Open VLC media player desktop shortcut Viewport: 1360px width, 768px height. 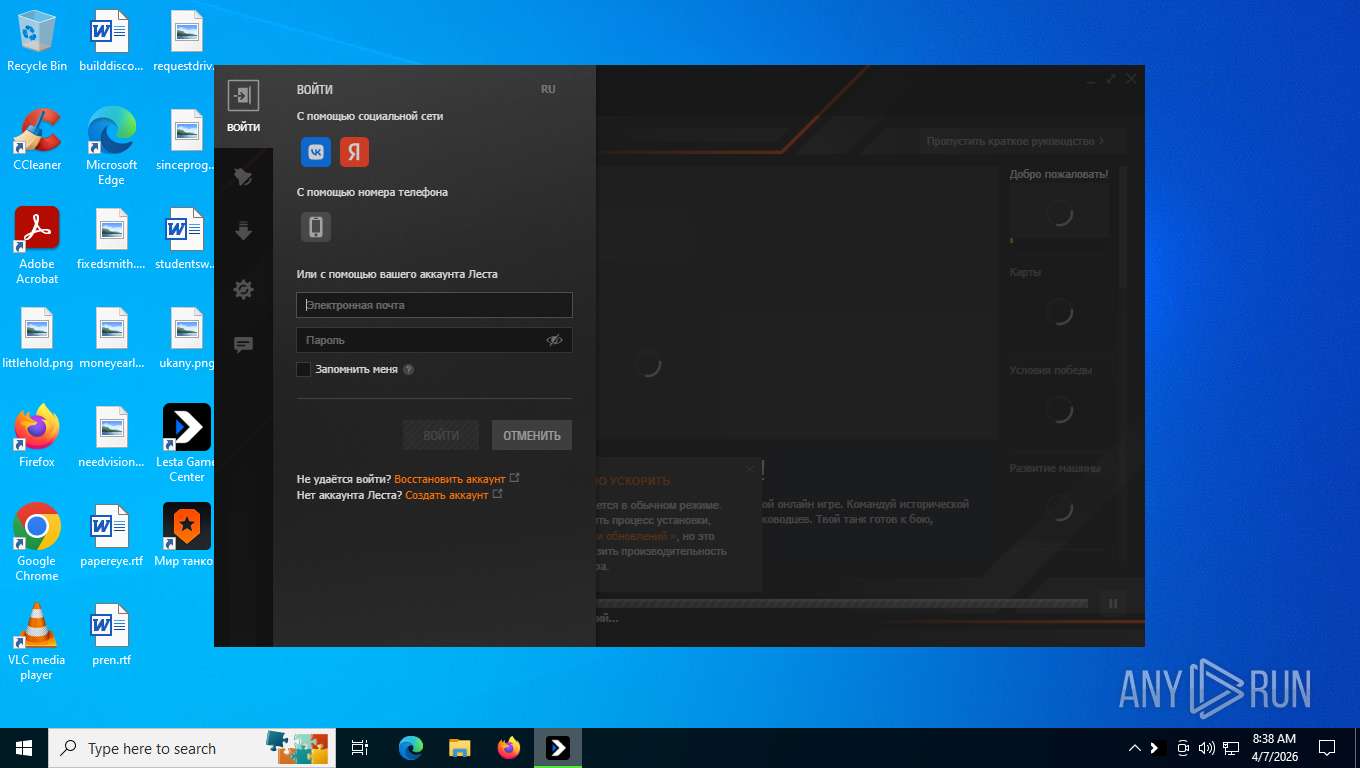point(37,642)
